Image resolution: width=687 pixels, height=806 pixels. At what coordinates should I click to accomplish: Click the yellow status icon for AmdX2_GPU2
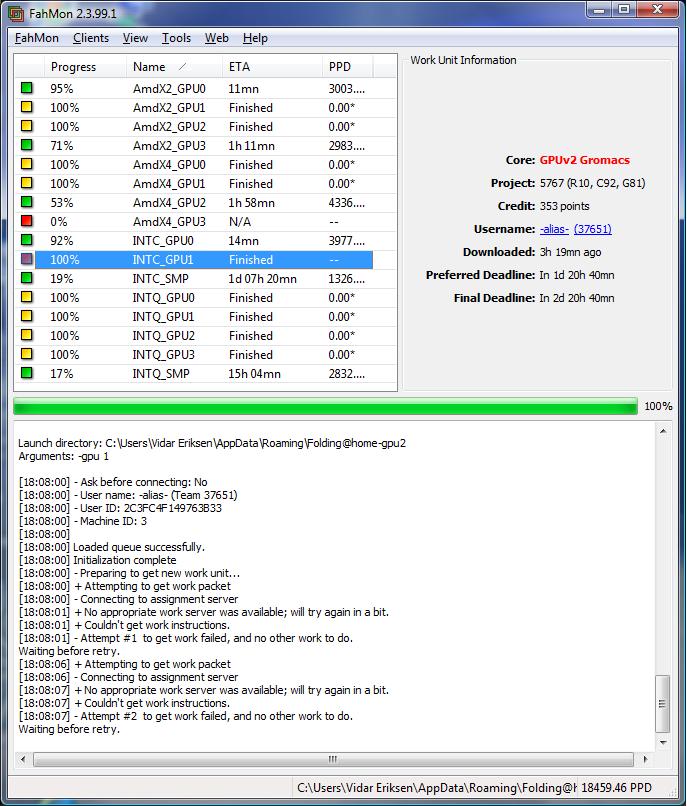(x=26, y=126)
